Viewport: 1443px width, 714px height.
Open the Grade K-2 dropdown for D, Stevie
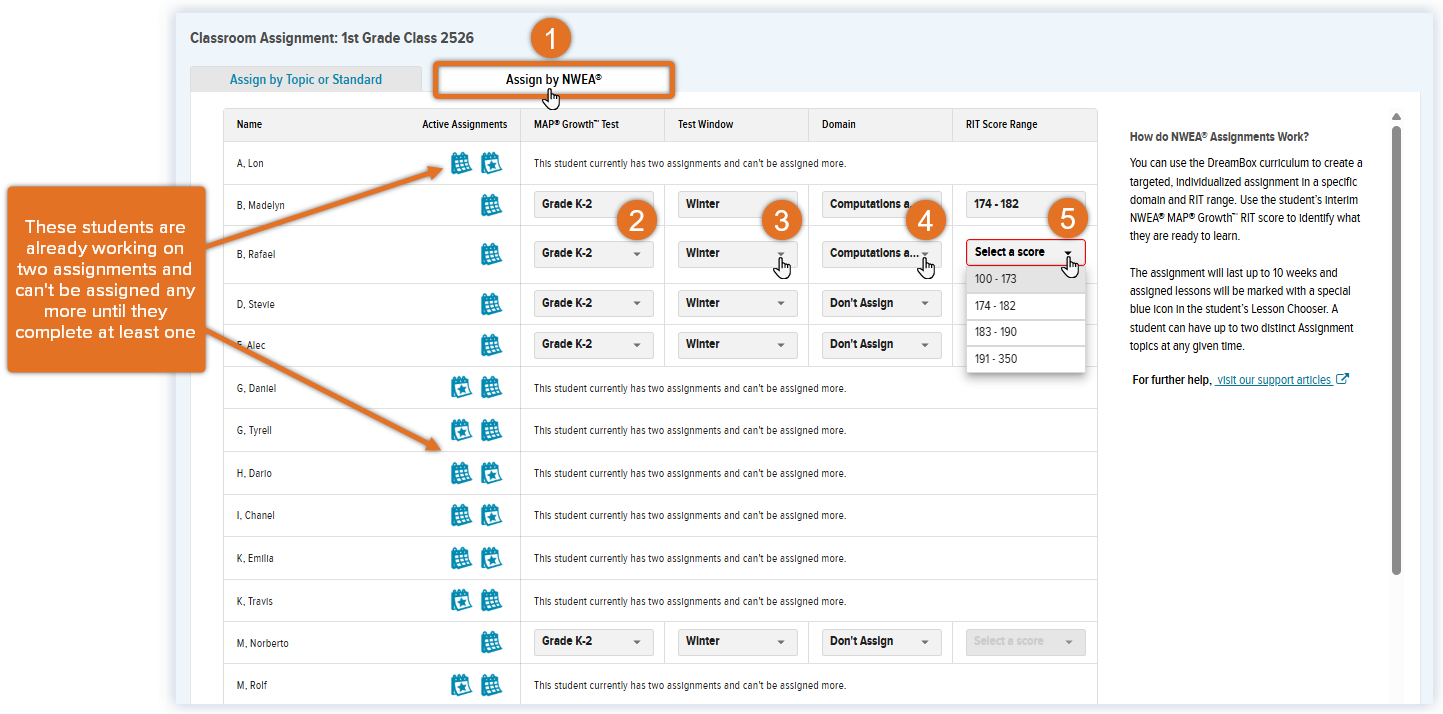click(x=593, y=303)
